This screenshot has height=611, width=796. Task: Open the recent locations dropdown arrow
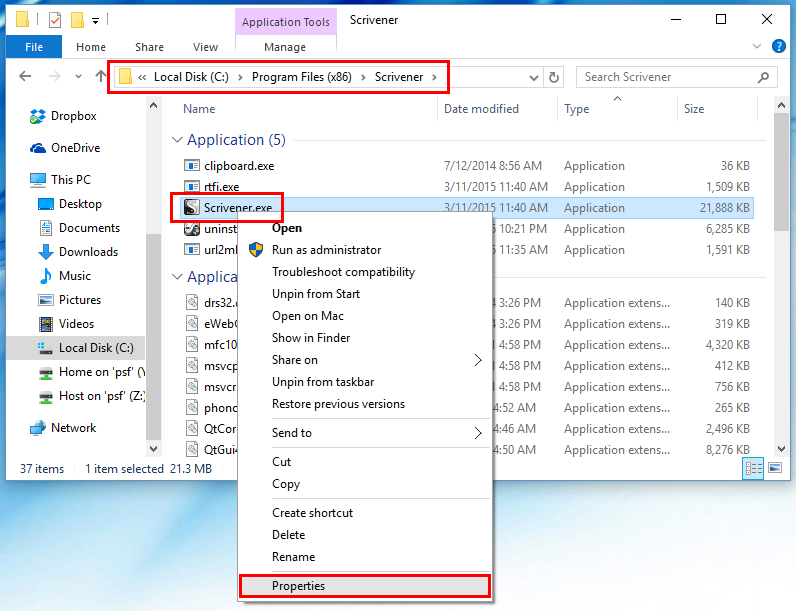click(x=78, y=77)
